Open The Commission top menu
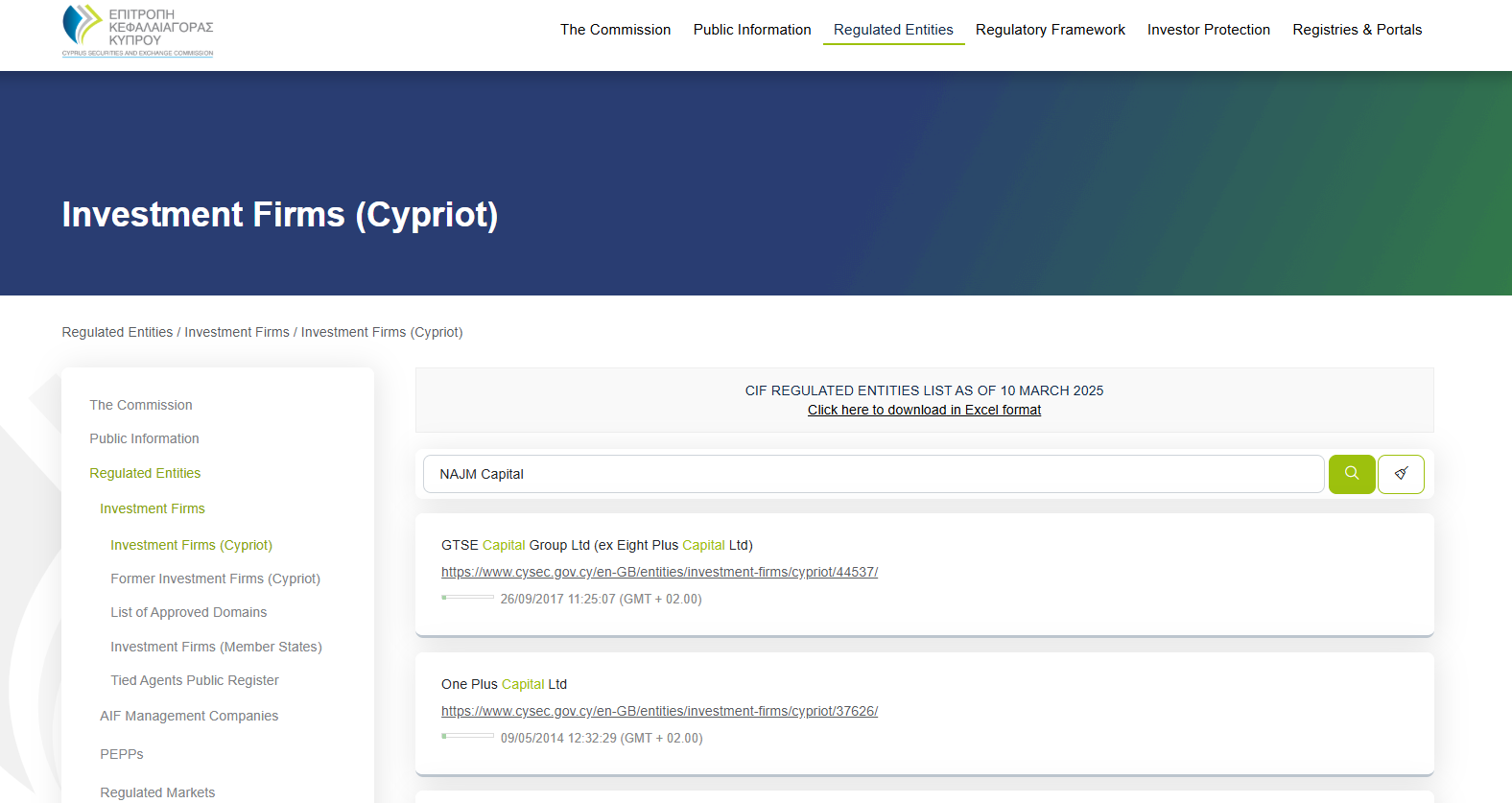The width and height of the screenshot is (1512, 803). point(615,30)
